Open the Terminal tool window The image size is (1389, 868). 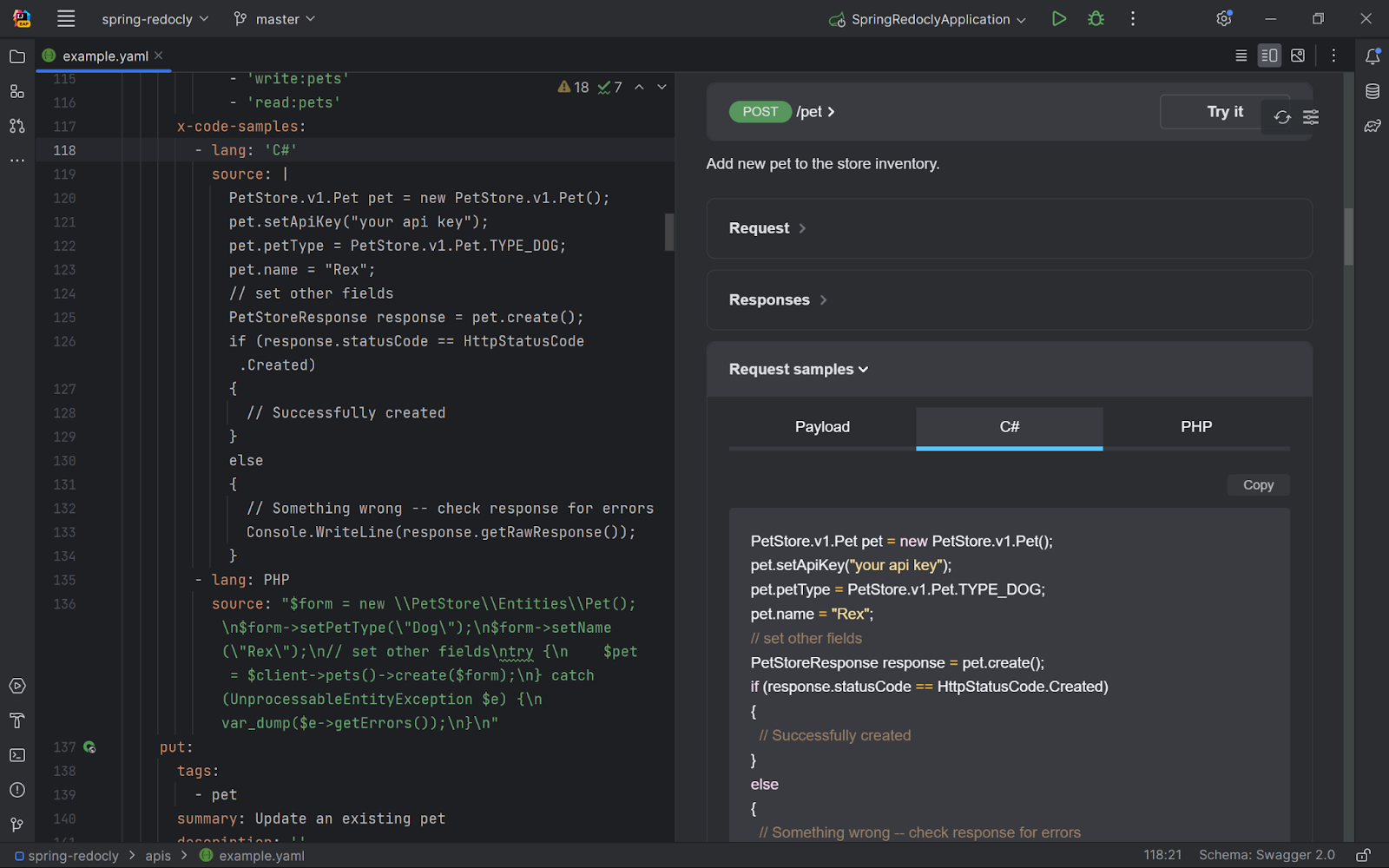(16, 755)
